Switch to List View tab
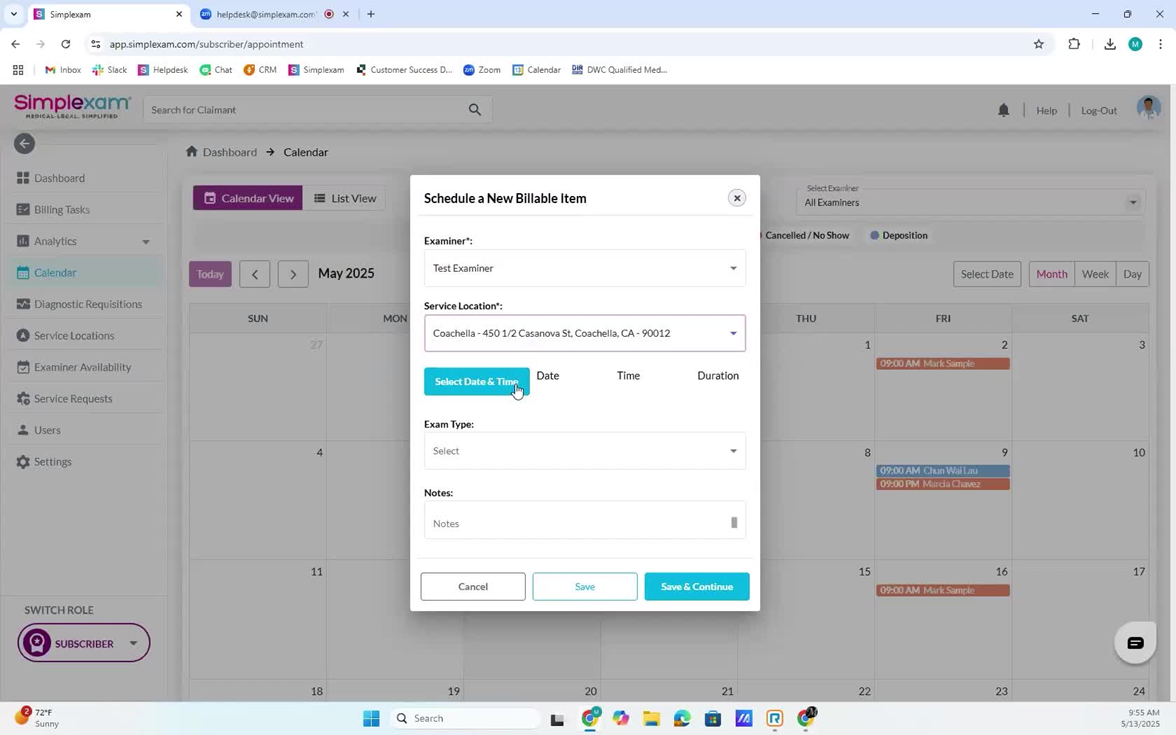 click(x=344, y=198)
